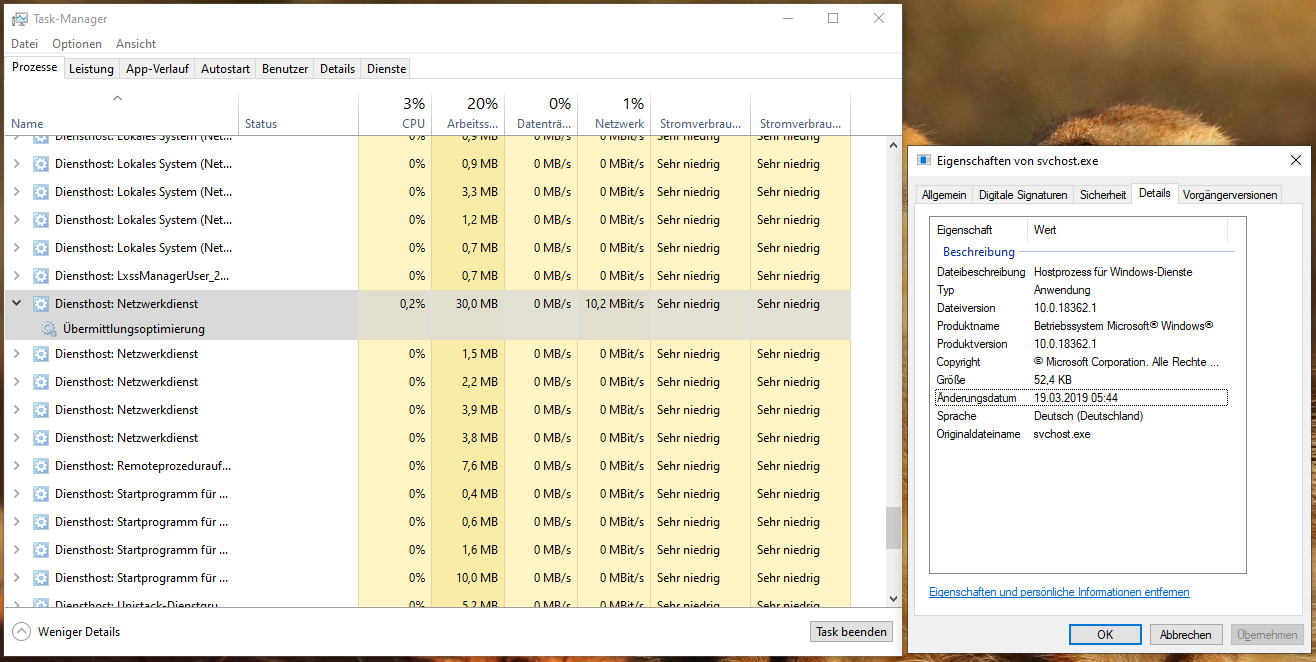Click the Status column header
The width and height of the screenshot is (1316, 662).
coord(298,114)
